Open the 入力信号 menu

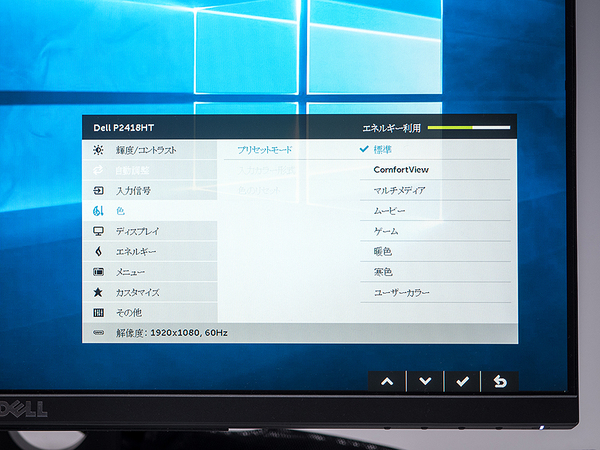tap(150, 191)
